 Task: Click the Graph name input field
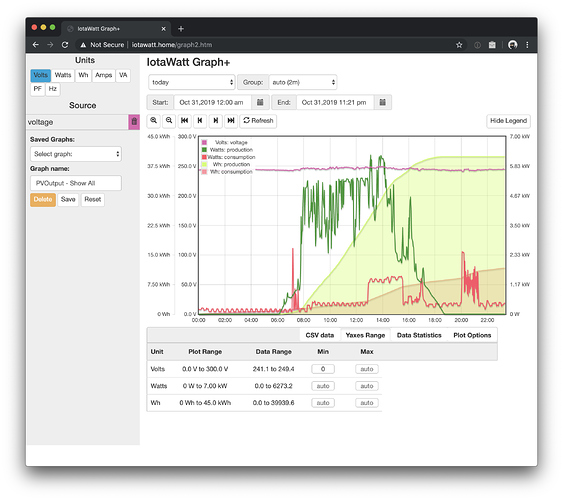click(76, 183)
